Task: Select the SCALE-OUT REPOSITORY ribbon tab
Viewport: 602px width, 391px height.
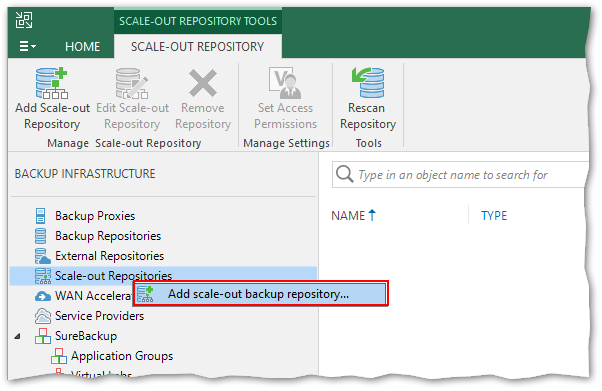Action: click(197, 46)
